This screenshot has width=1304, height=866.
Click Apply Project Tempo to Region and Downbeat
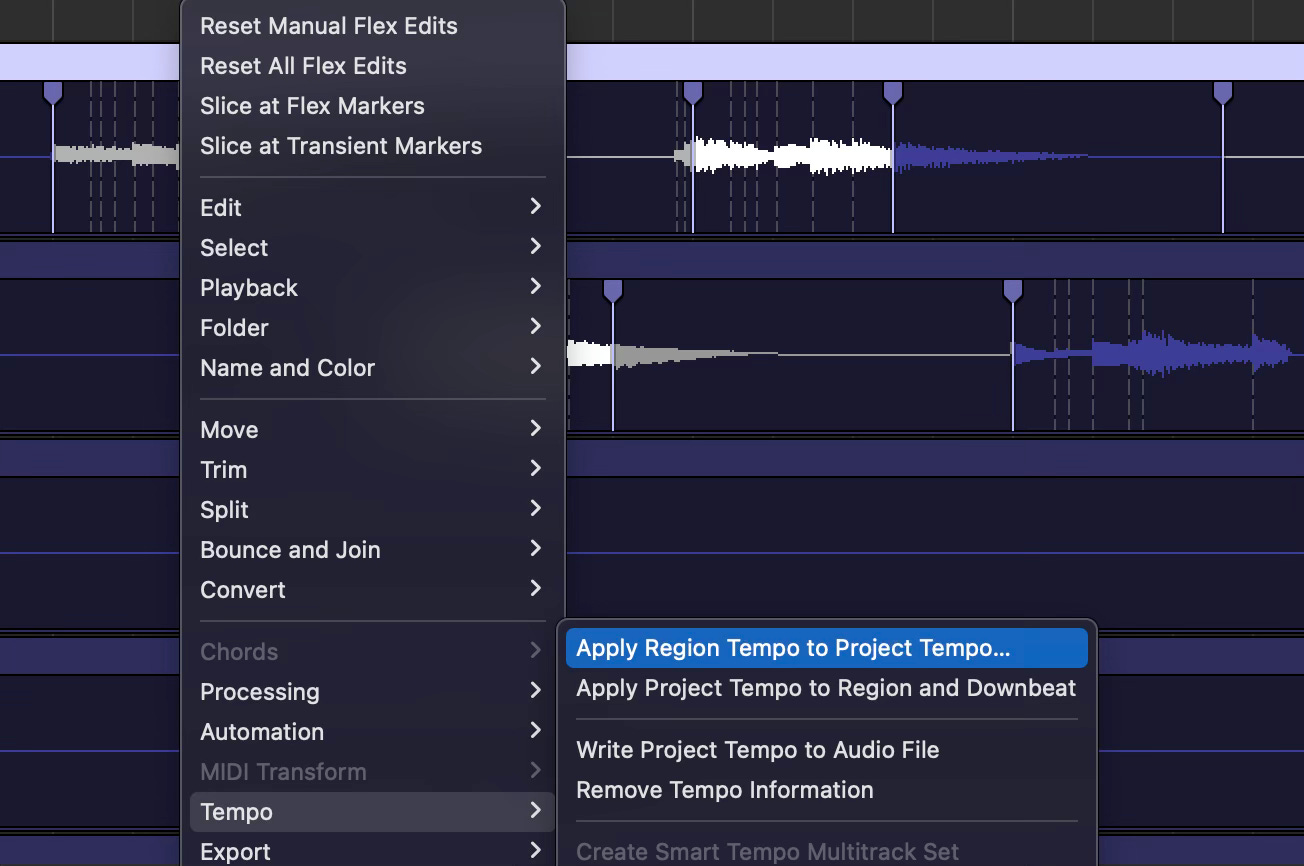pyautogui.click(x=826, y=687)
